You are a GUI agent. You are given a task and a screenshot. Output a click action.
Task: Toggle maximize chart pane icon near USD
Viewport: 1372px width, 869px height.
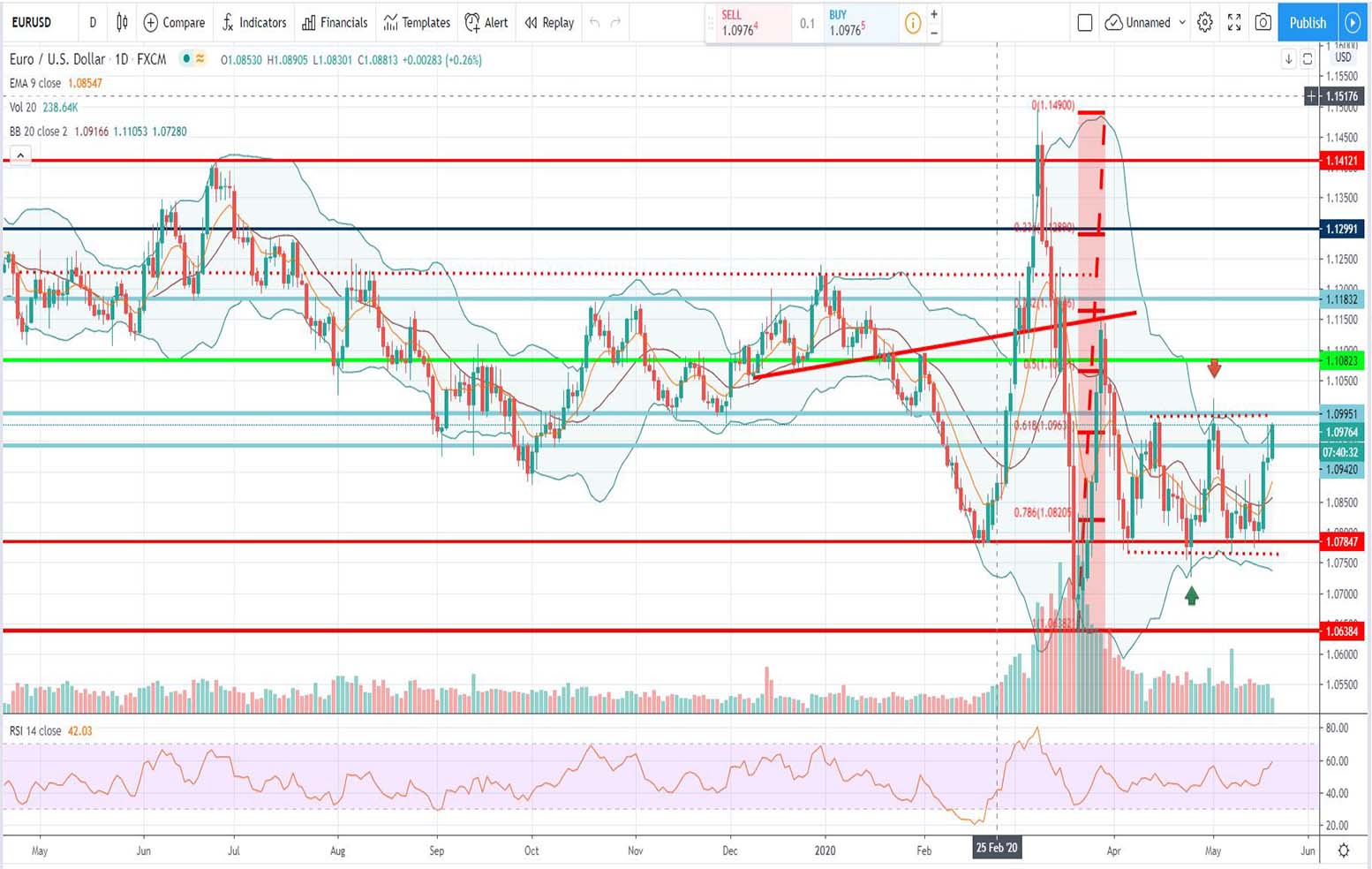(x=1308, y=59)
